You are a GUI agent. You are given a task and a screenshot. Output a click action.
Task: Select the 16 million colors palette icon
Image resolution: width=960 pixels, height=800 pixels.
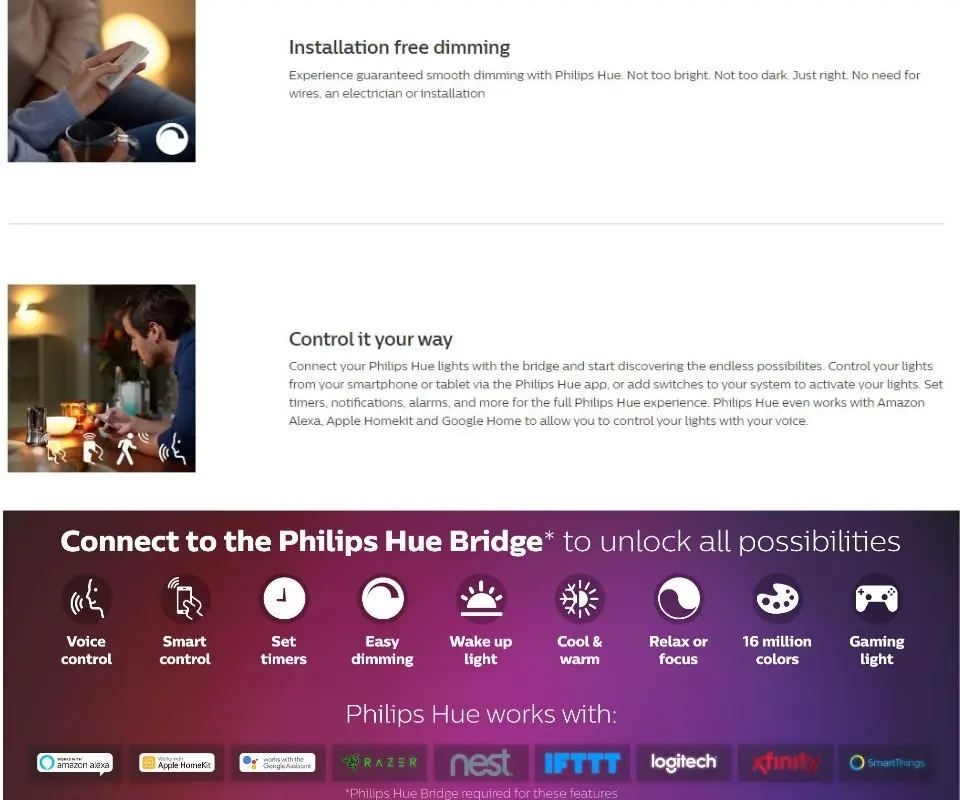[778, 599]
